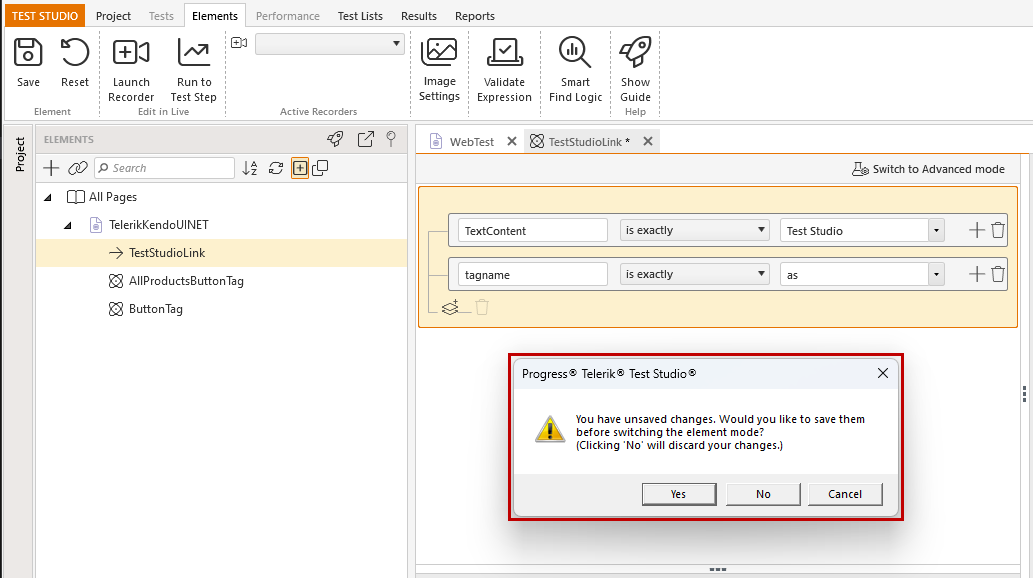Click the Elements search field
The height and width of the screenshot is (578, 1033).
click(x=164, y=168)
